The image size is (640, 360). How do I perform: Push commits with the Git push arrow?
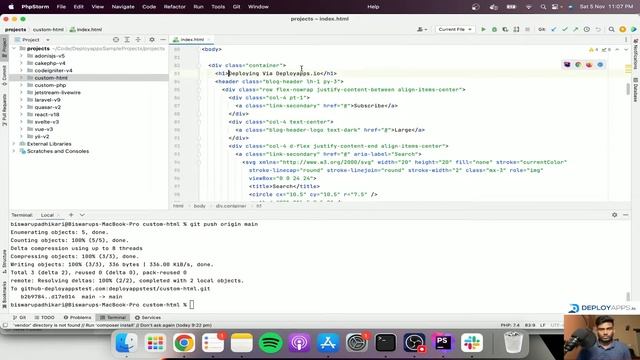(x=576, y=29)
